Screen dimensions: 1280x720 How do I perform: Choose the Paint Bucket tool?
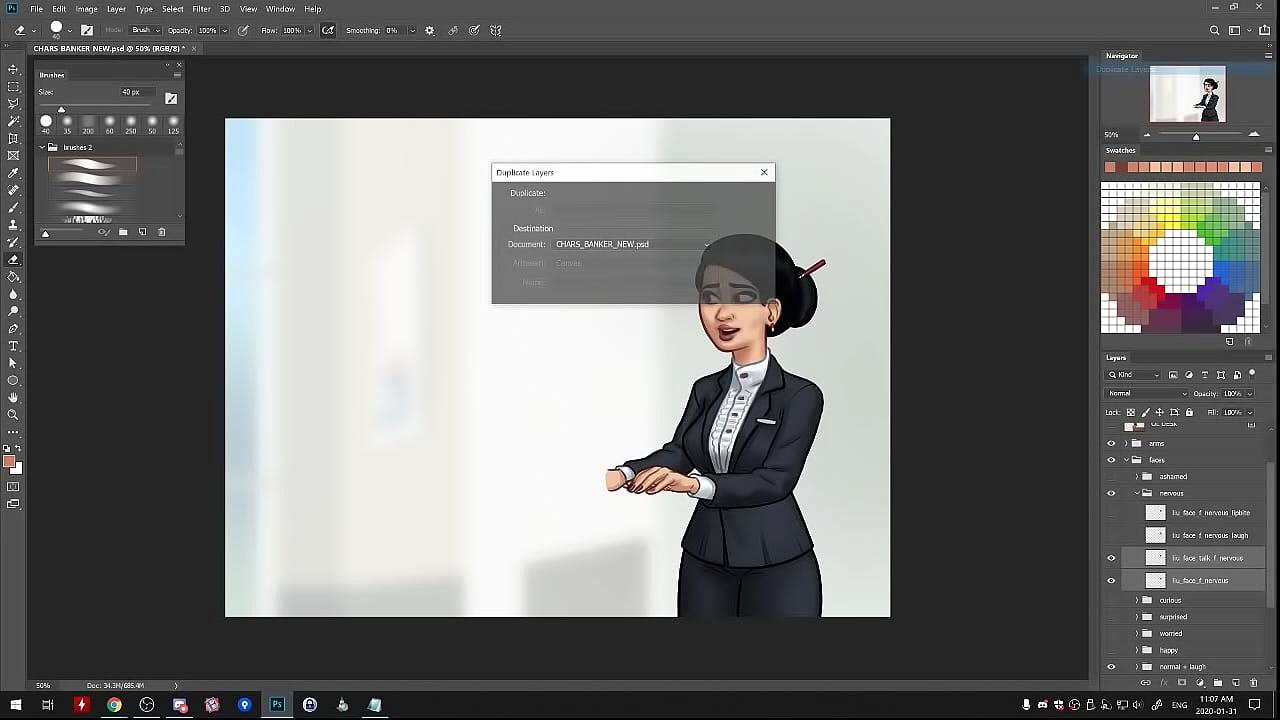(x=13, y=277)
